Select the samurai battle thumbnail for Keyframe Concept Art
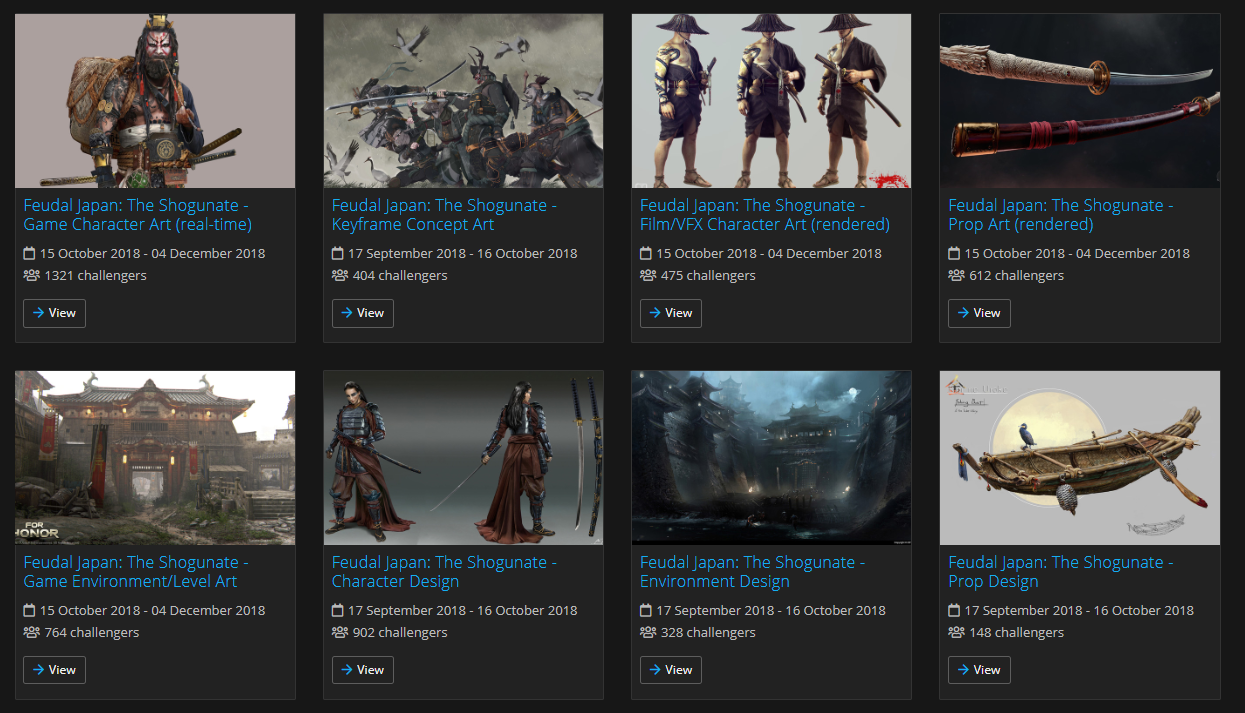1245x713 pixels. tap(463, 101)
